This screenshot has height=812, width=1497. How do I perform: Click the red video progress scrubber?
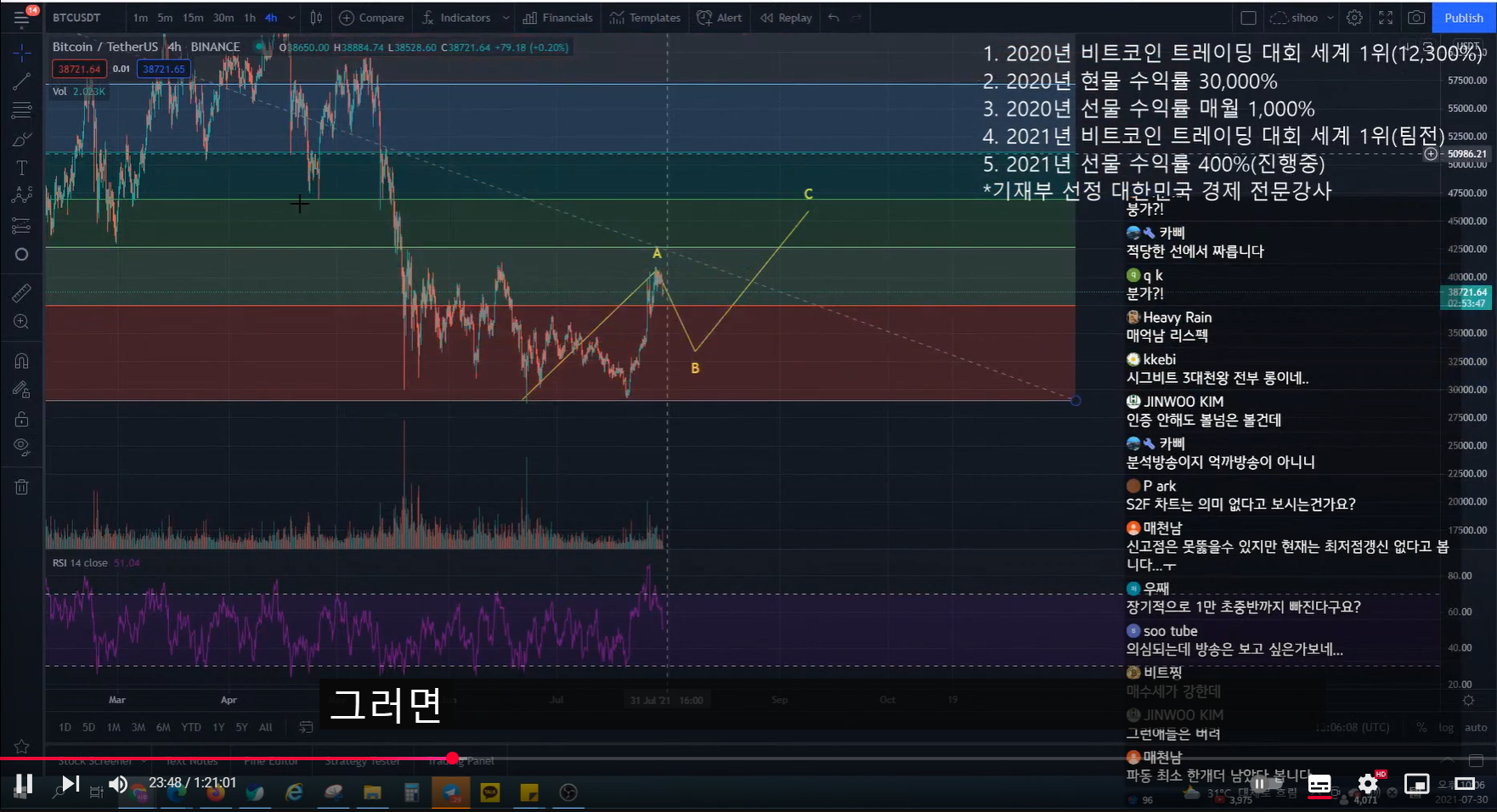(453, 758)
